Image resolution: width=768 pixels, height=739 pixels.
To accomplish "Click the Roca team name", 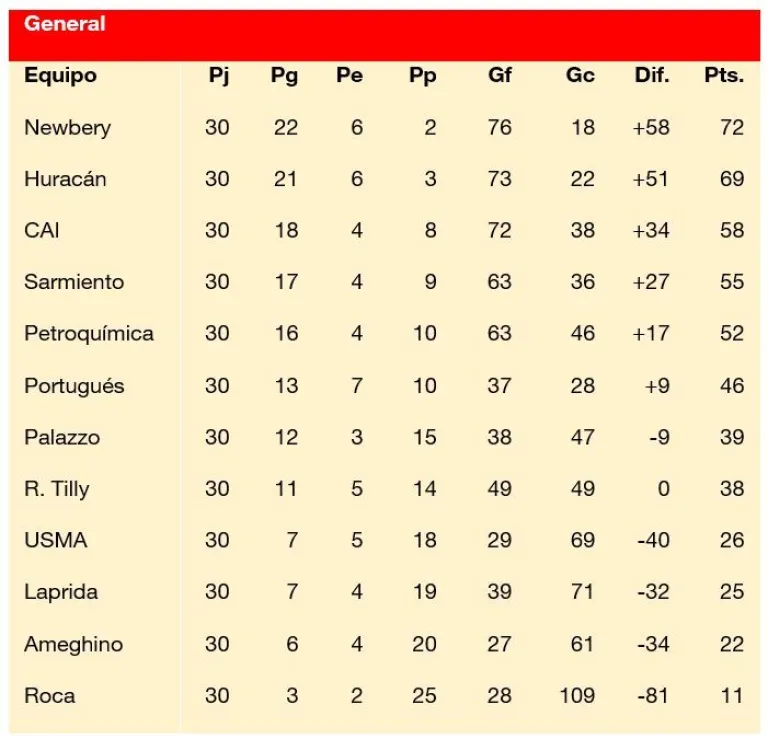I will (x=49, y=695).
